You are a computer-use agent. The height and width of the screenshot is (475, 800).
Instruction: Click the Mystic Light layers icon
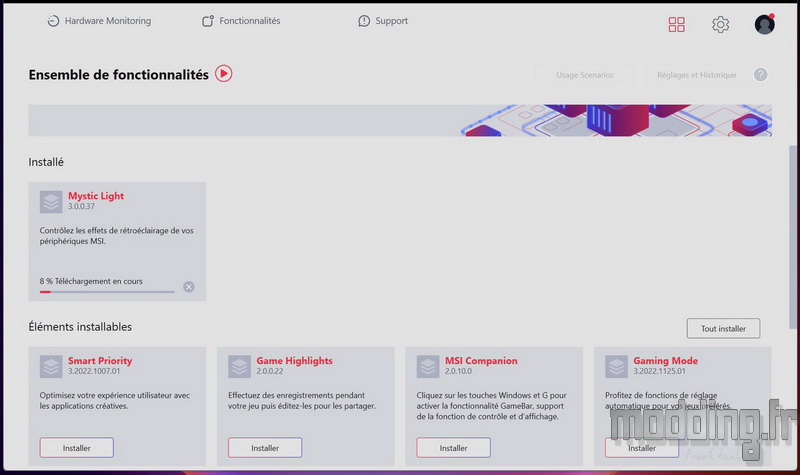[51, 202]
